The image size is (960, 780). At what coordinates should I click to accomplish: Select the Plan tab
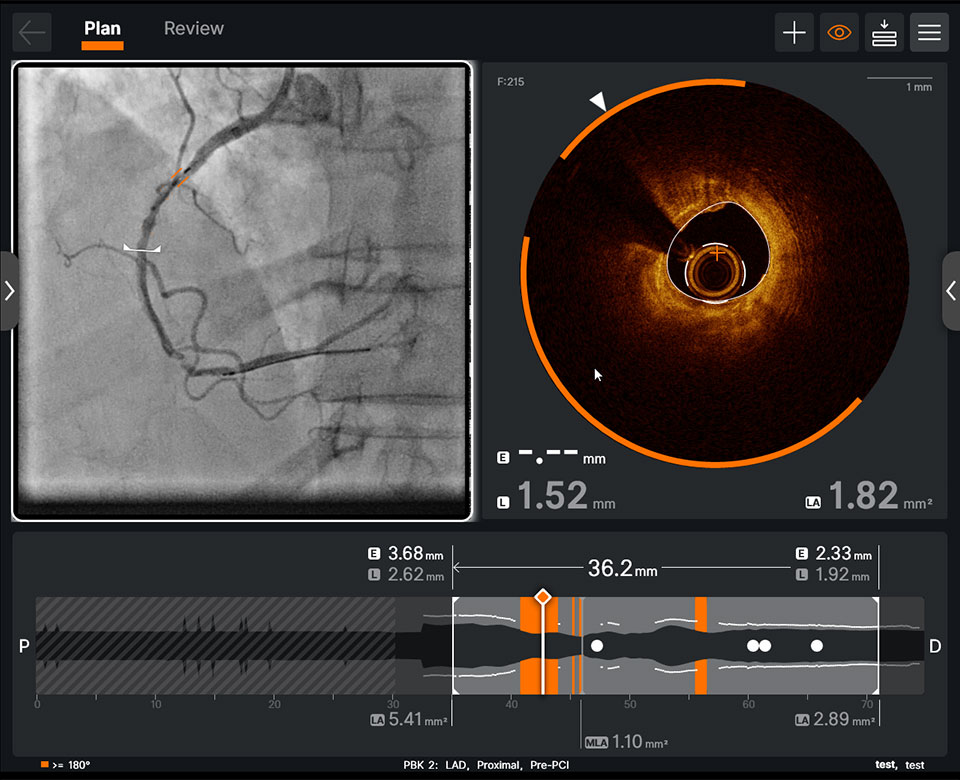101,29
